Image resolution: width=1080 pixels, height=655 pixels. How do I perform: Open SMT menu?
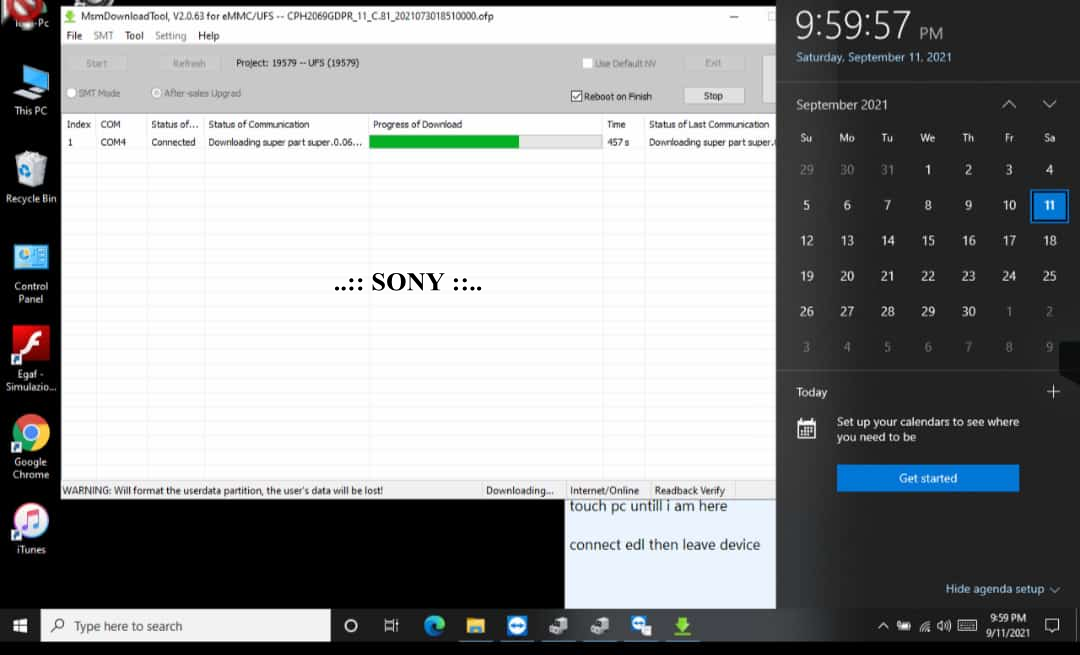coord(103,36)
